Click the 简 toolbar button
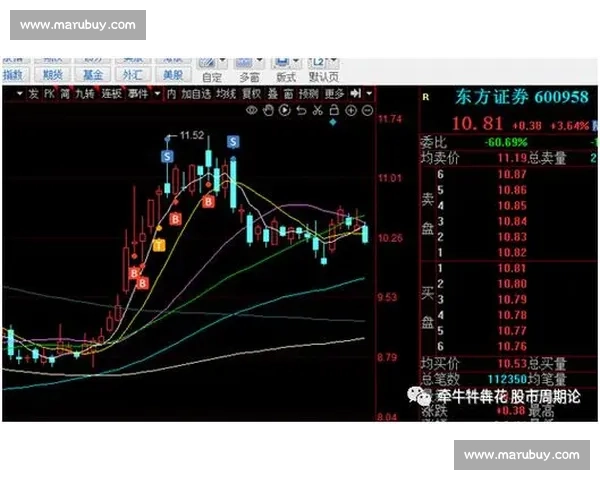Image resolution: width=600 pixels, height=480 pixels. (65, 93)
